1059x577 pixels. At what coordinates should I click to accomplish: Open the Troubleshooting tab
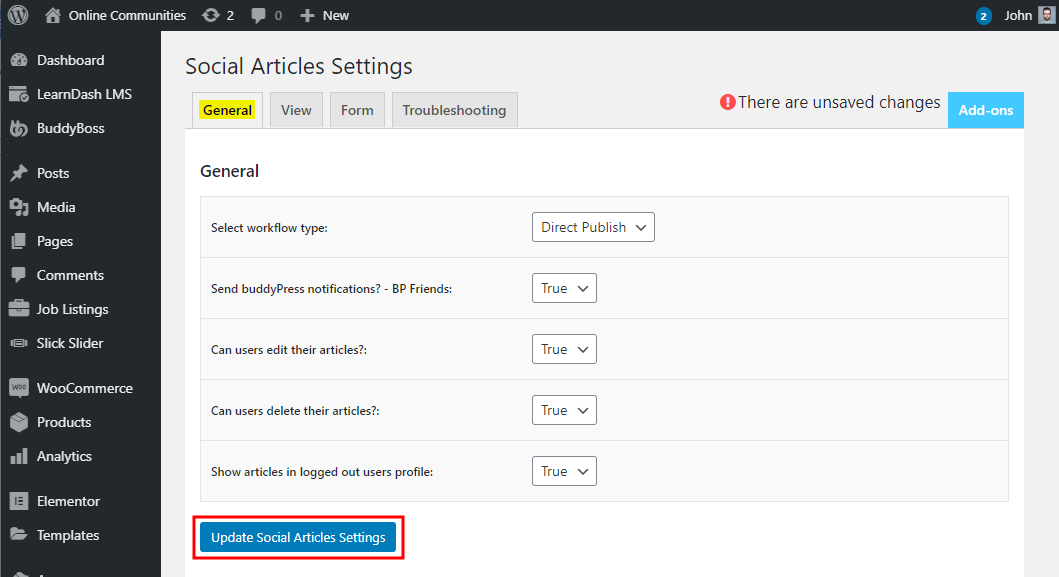click(454, 110)
